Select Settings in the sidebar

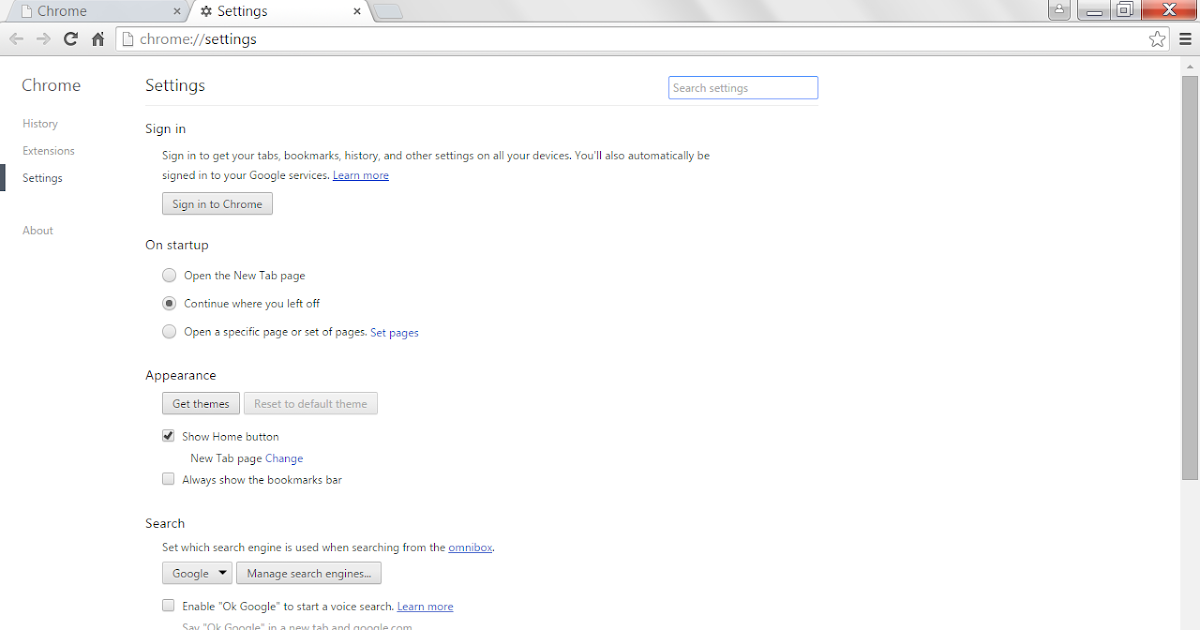coord(42,178)
